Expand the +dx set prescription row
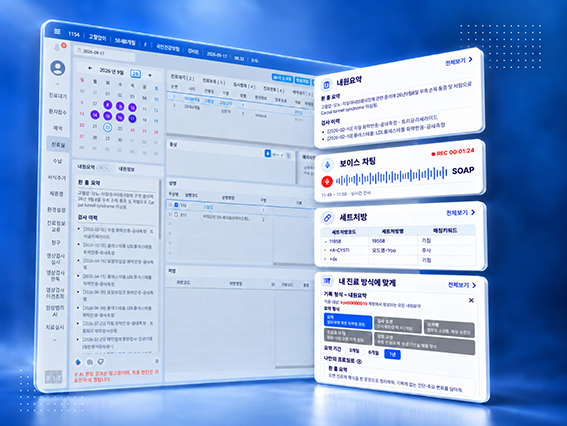The height and width of the screenshot is (426, 567). 325,259
